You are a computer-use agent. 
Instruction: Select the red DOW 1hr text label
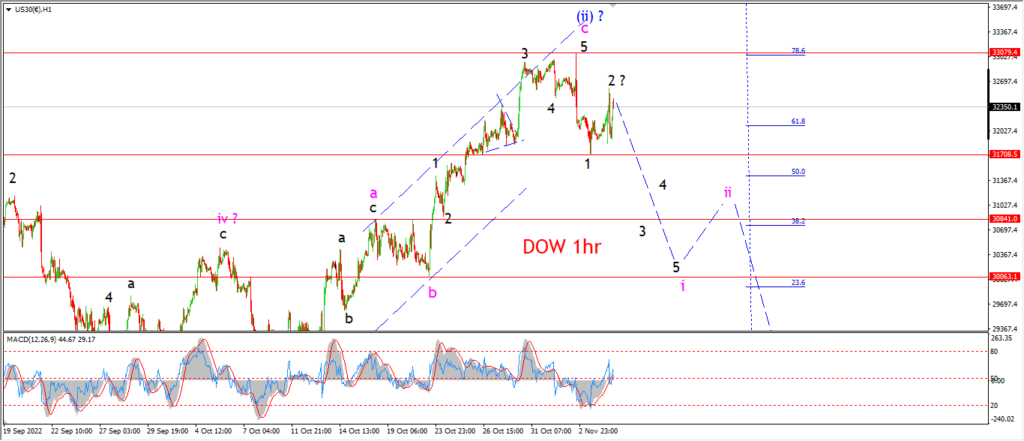[x=562, y=246]
